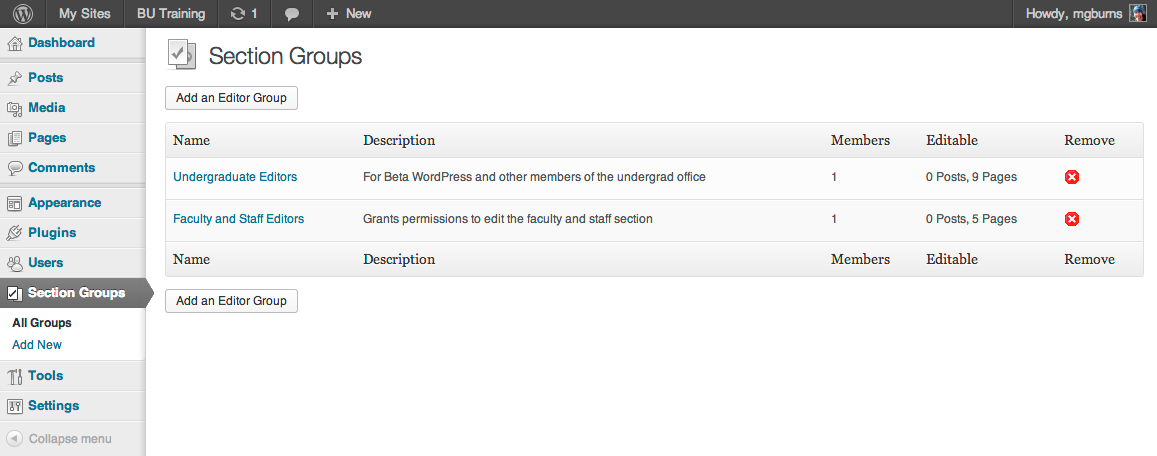
Task: Open the BU Training site menu
Action: pos(170,13)
